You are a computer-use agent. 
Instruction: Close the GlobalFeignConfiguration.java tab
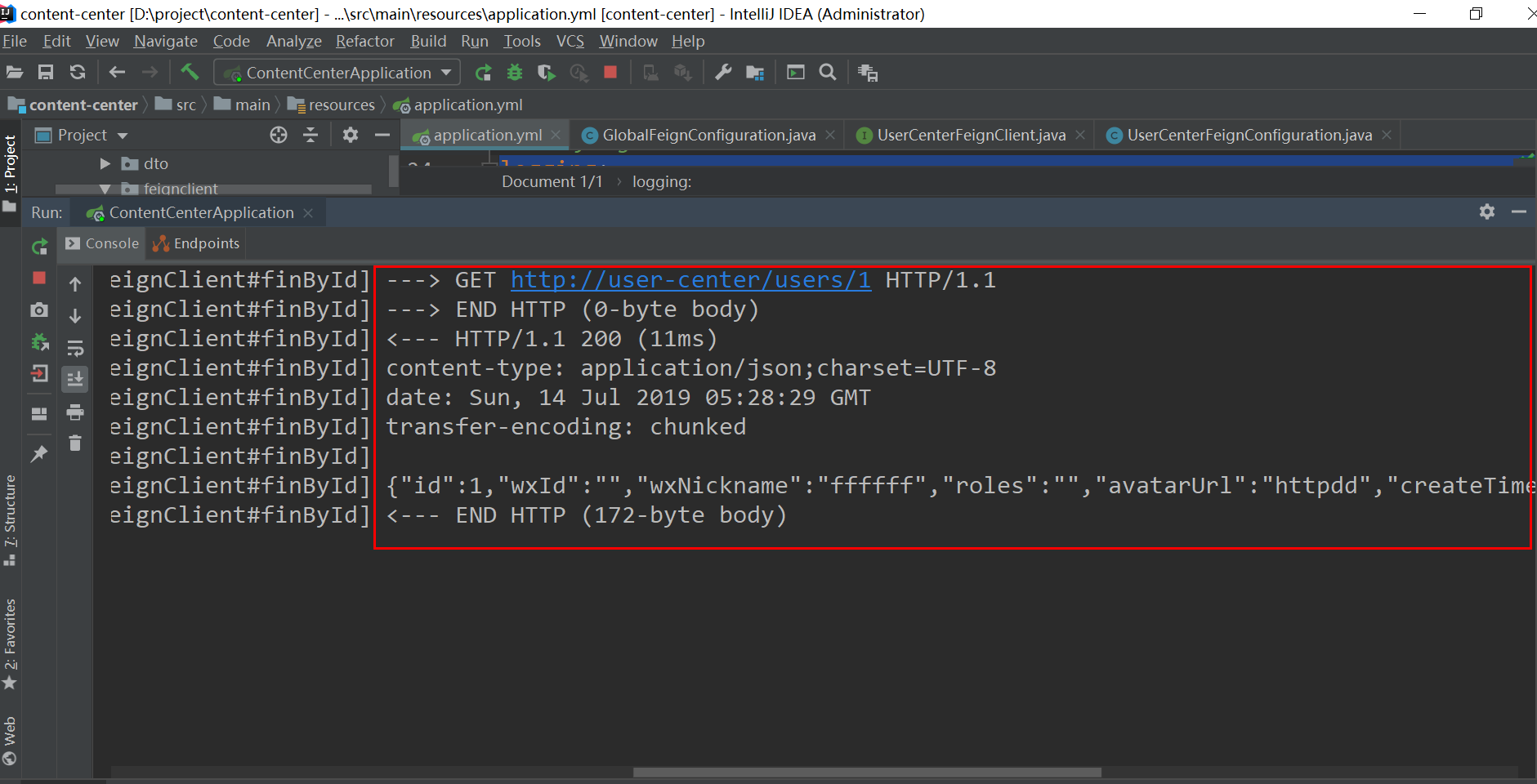830,135
